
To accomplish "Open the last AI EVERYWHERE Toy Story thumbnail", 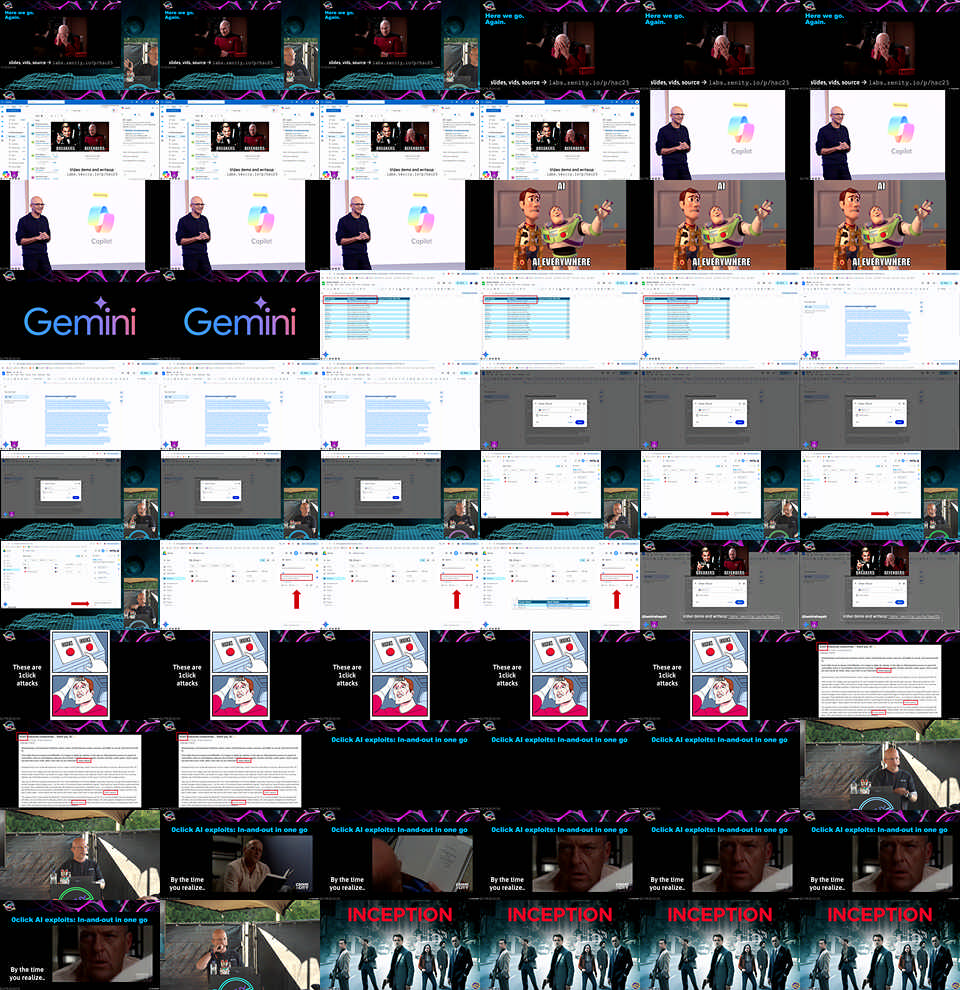I will coord(880,224).
